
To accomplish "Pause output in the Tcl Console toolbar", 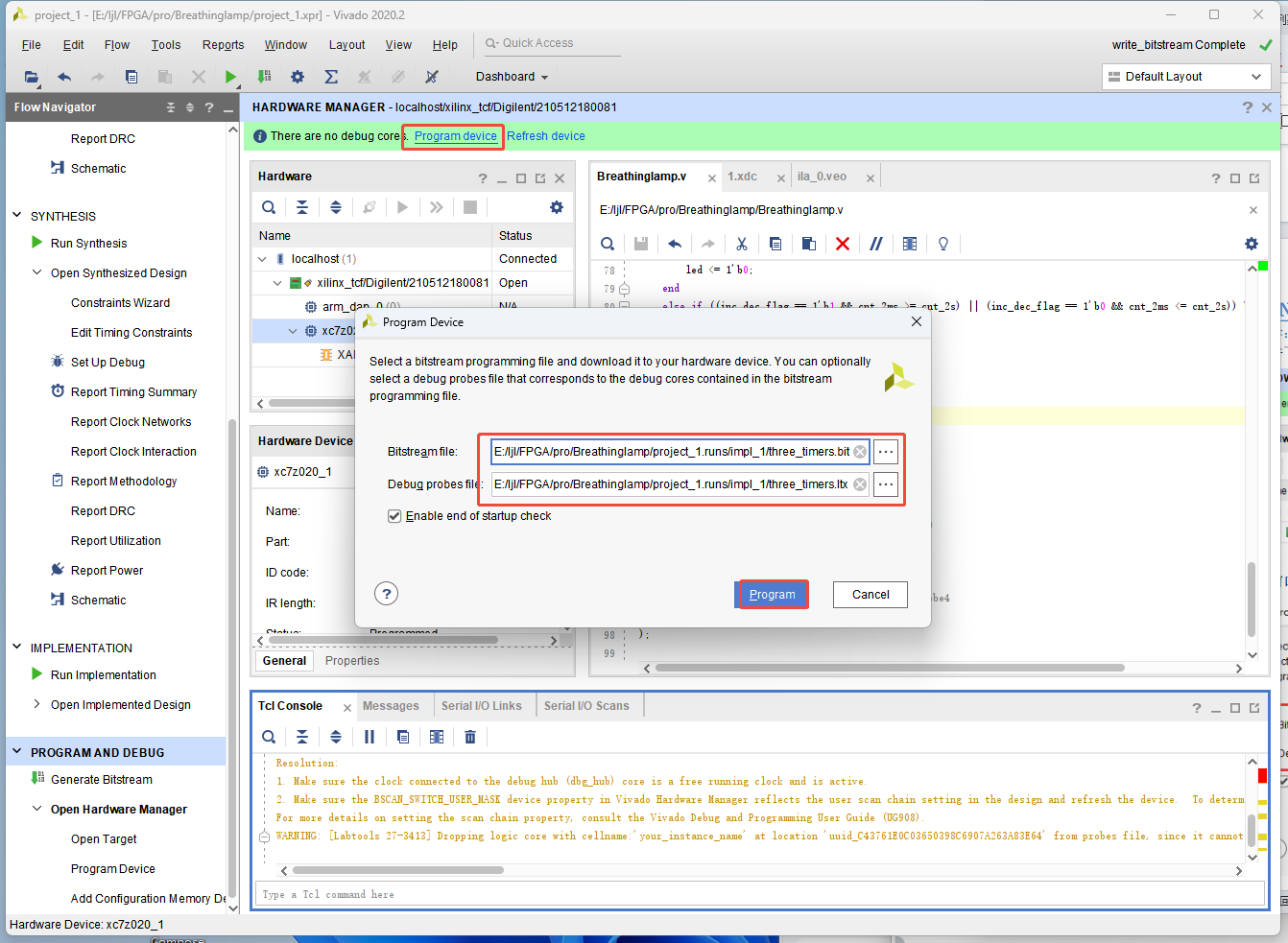I will (x=370, y=737).
